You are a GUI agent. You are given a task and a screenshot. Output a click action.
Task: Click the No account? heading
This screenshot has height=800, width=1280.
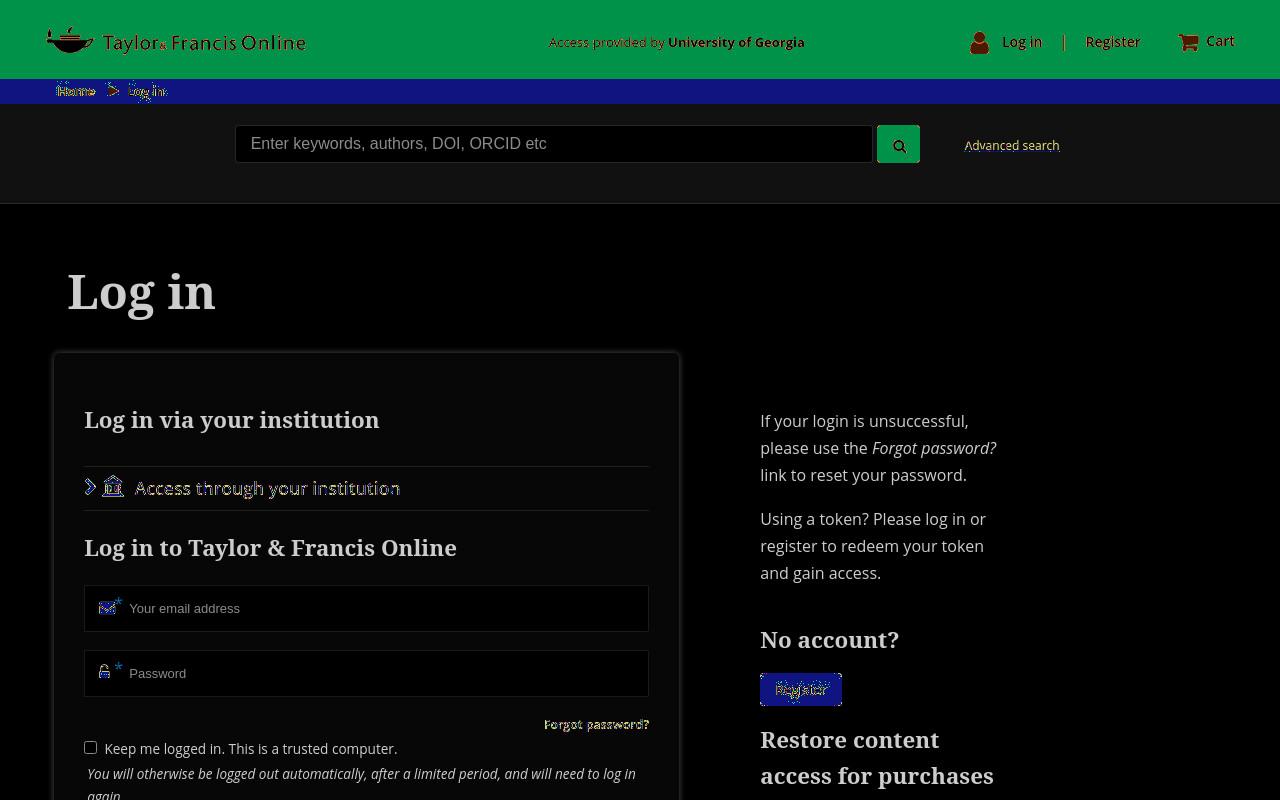point(829,640)
